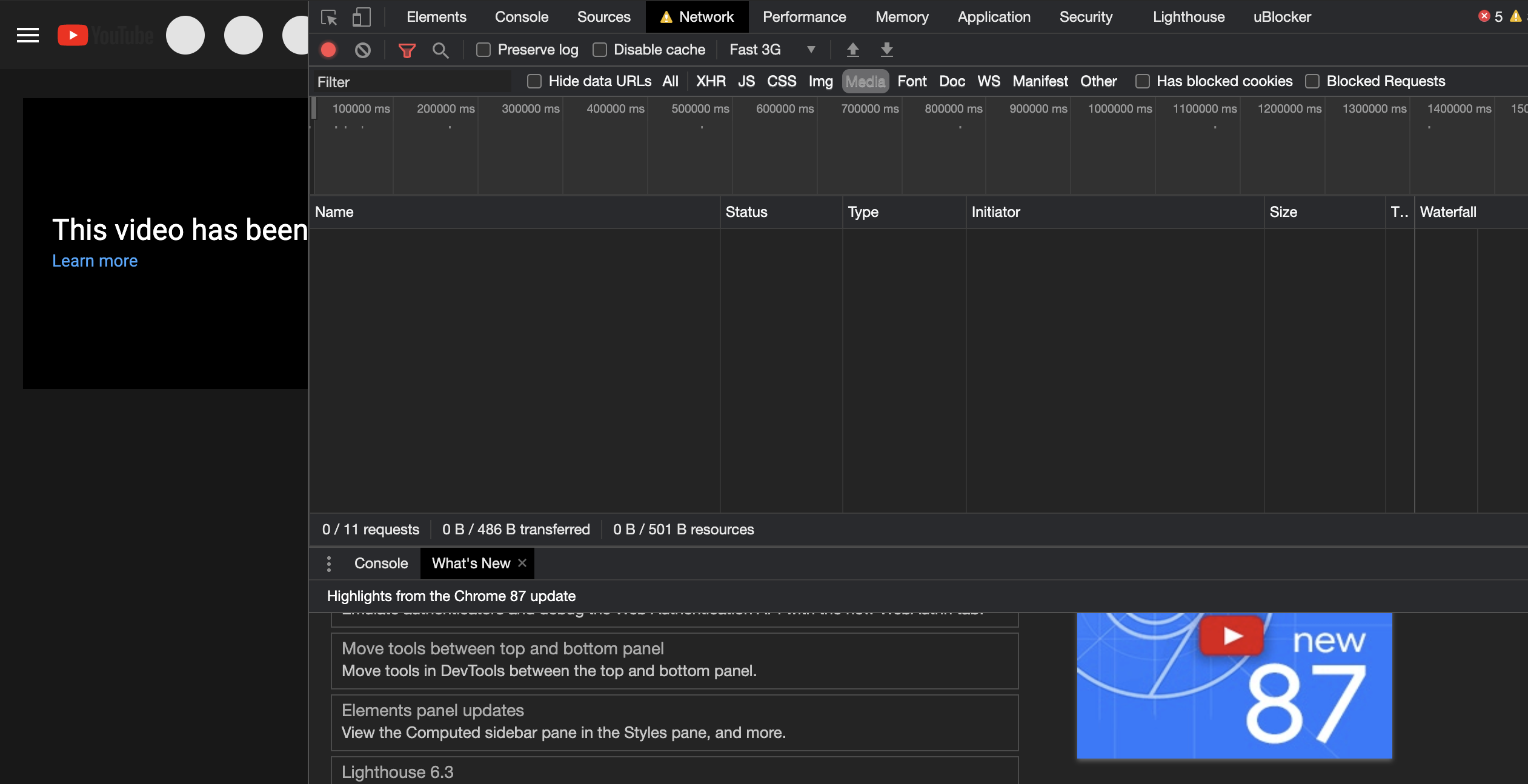
Task: Filter requests by Font
Action: (912, 81)
